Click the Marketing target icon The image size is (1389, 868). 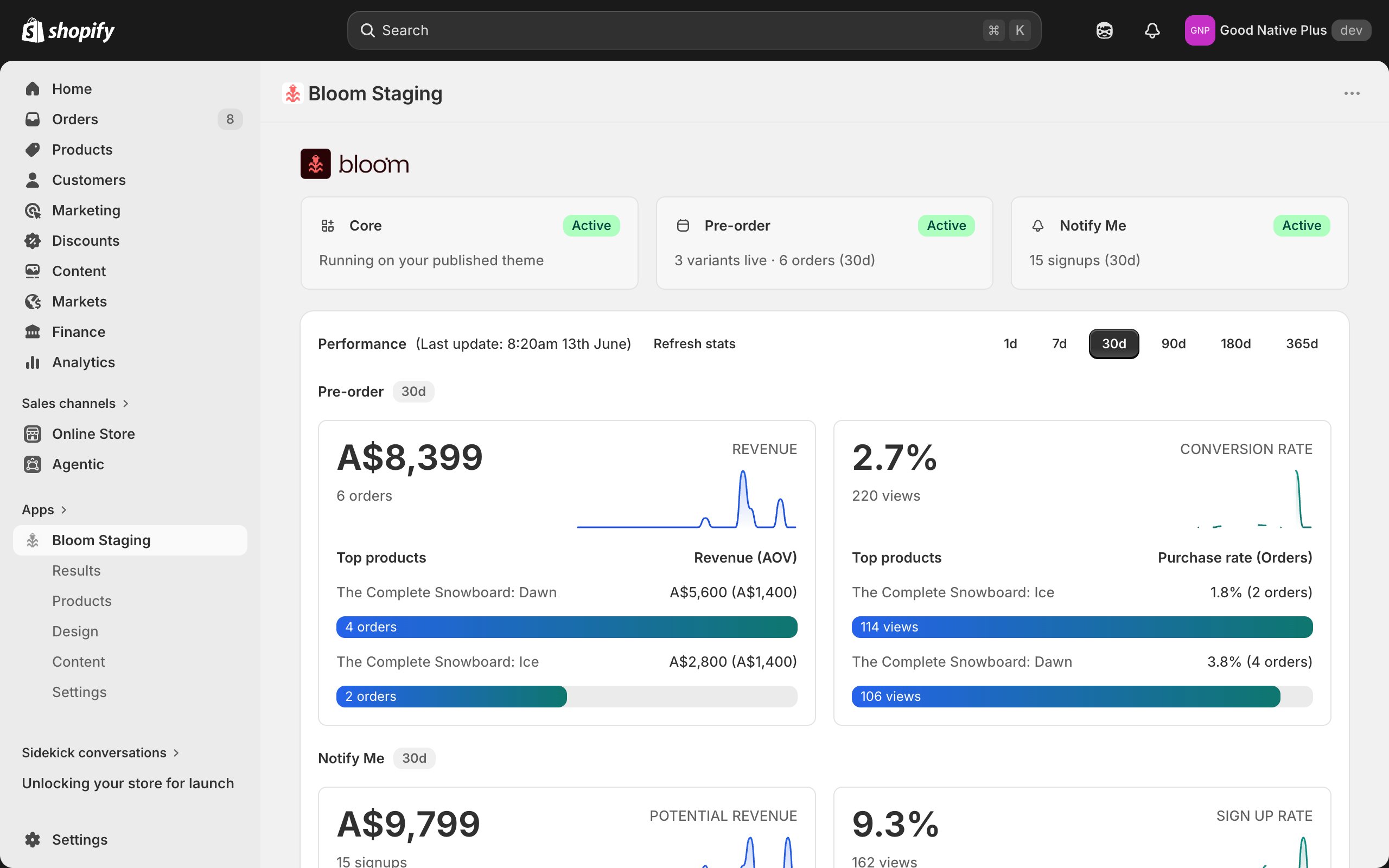tap(33, 210)
